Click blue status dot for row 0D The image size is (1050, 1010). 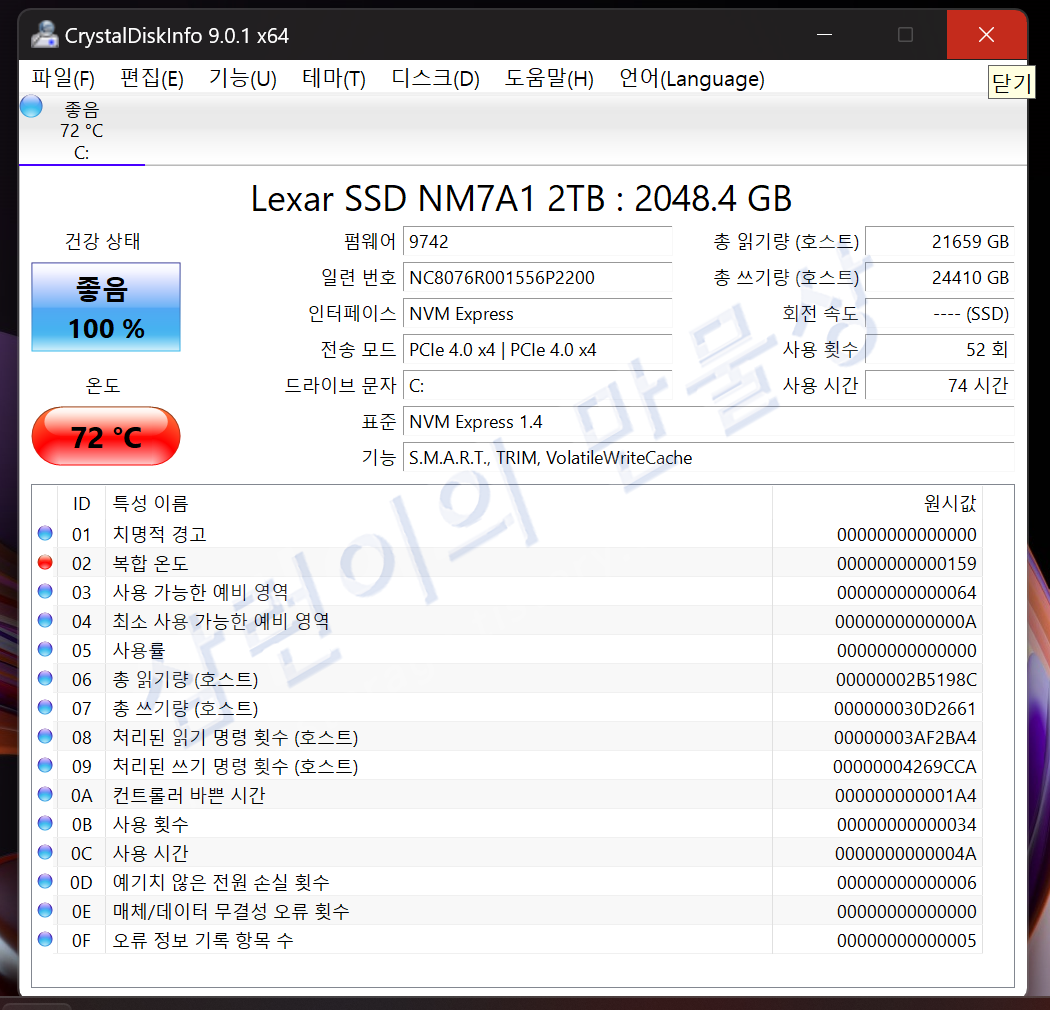(x=45, y=881)
